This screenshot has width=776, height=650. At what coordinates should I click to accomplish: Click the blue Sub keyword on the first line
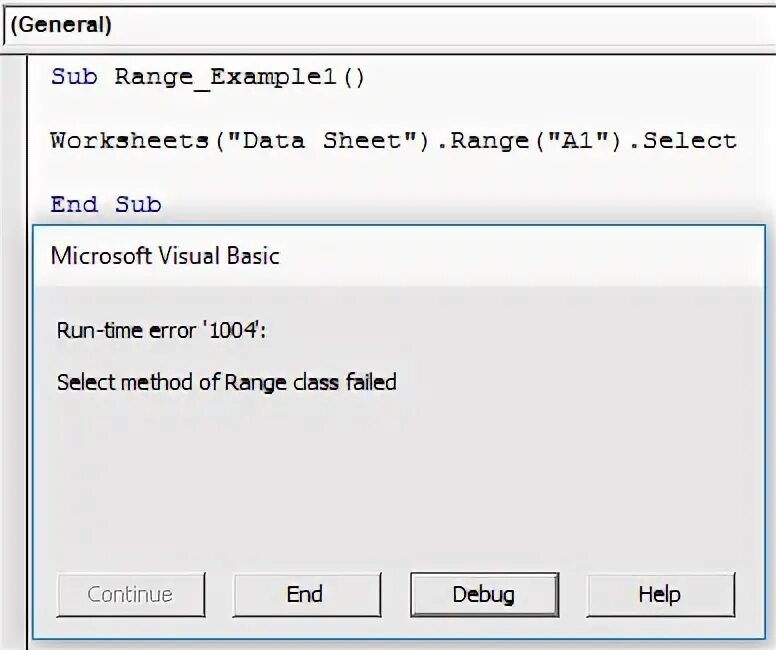pos(74,77)
